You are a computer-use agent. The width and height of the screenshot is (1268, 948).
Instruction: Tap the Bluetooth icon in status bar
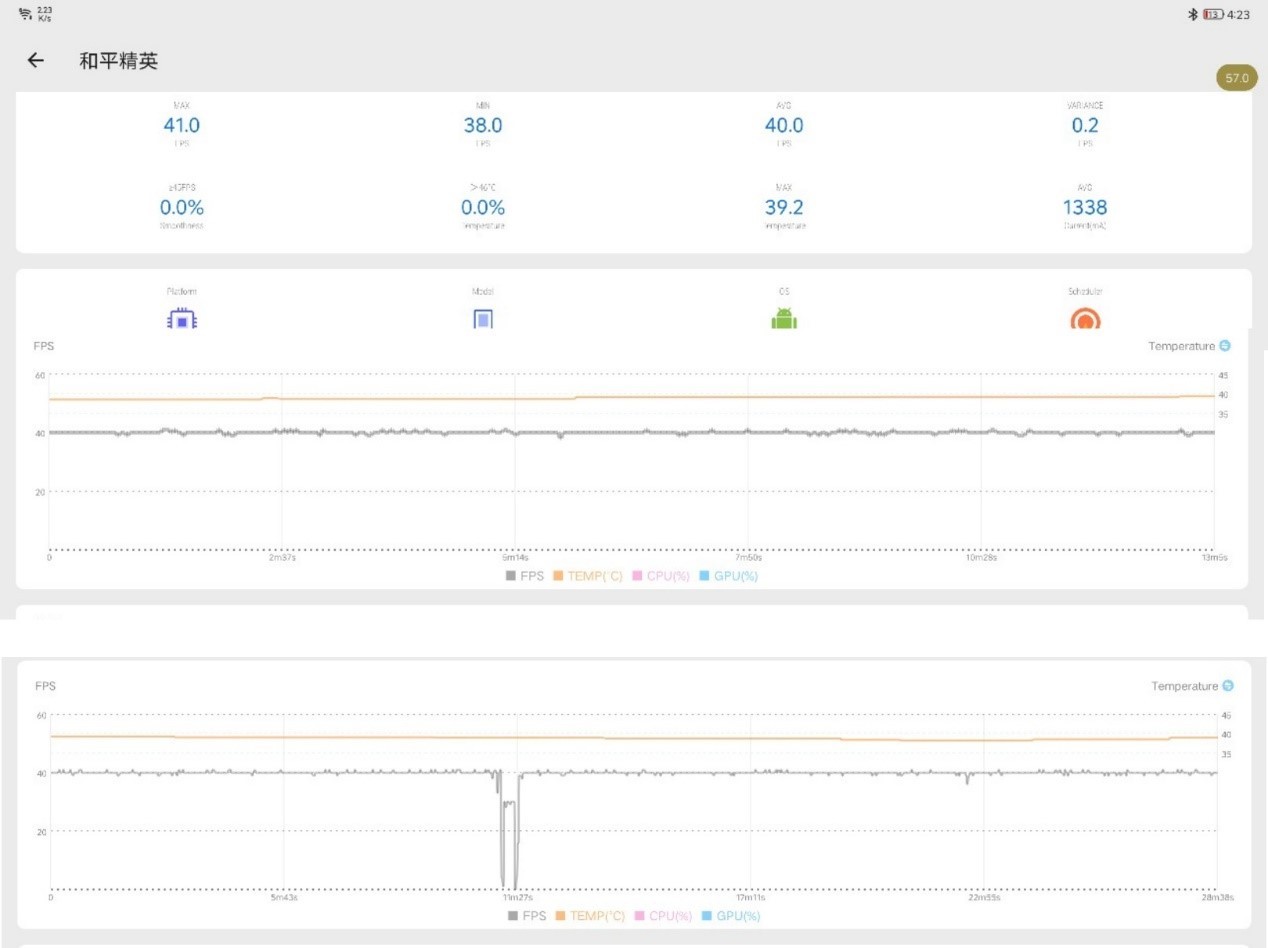tap(1192, 15)
